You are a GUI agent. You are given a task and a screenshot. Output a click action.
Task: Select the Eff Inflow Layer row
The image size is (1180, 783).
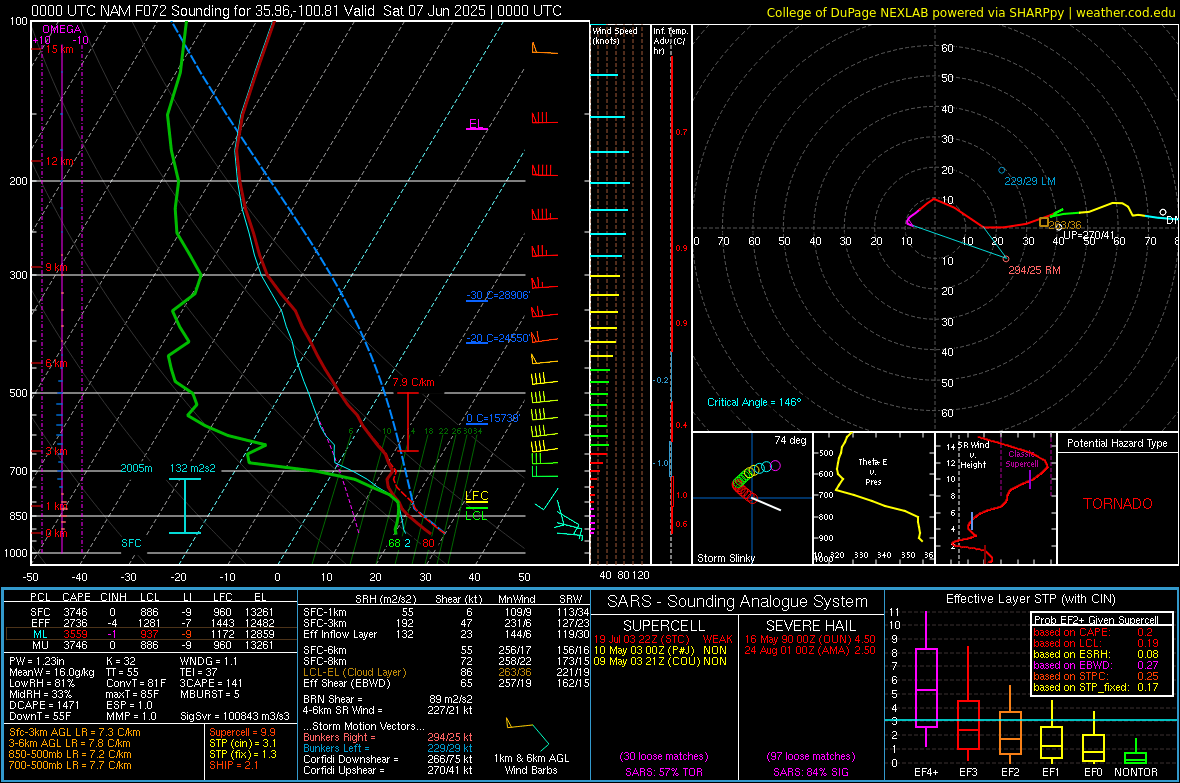click(446, 634)
